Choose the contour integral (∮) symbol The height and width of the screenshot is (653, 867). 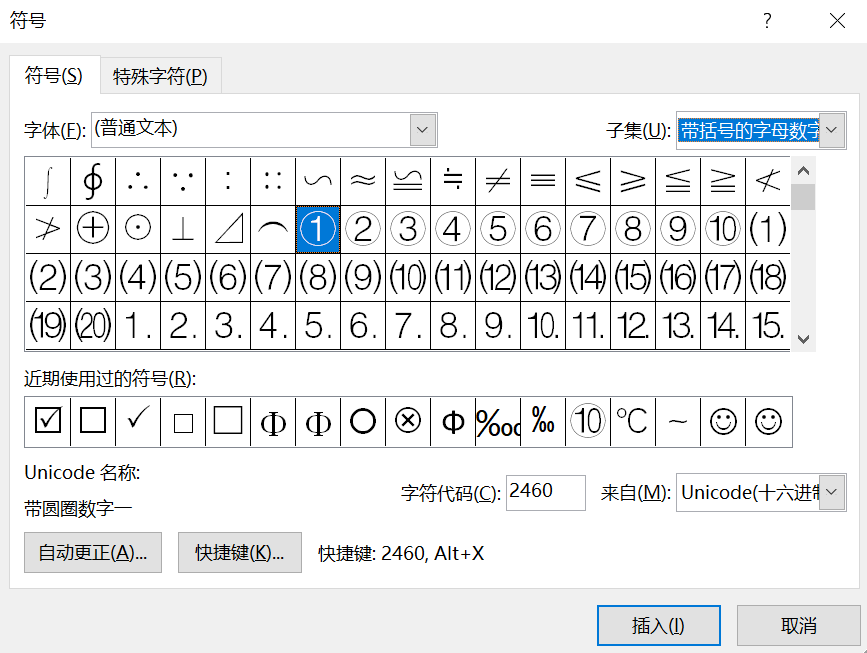(x=93, y=180)
